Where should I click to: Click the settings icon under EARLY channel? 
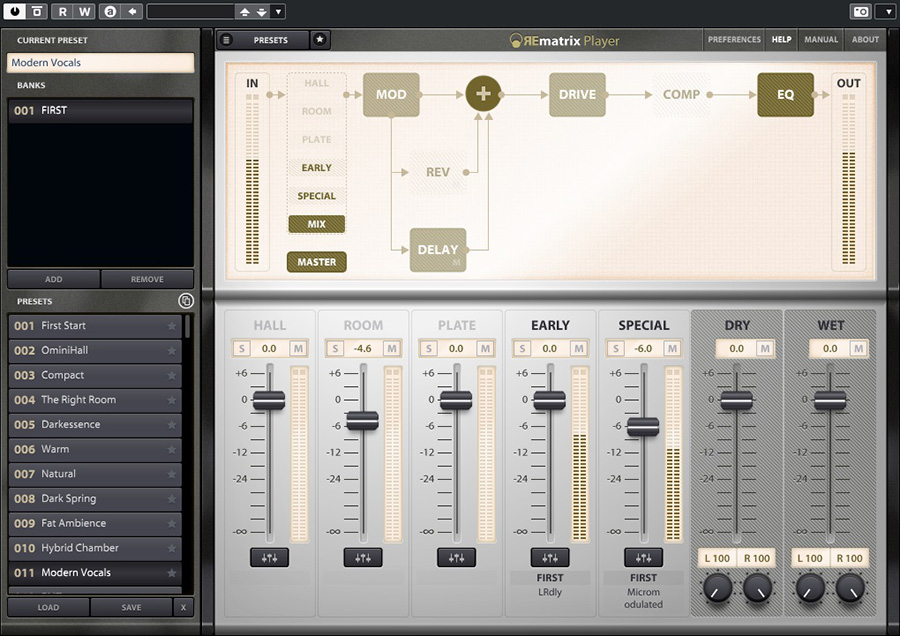coord(549,558)
